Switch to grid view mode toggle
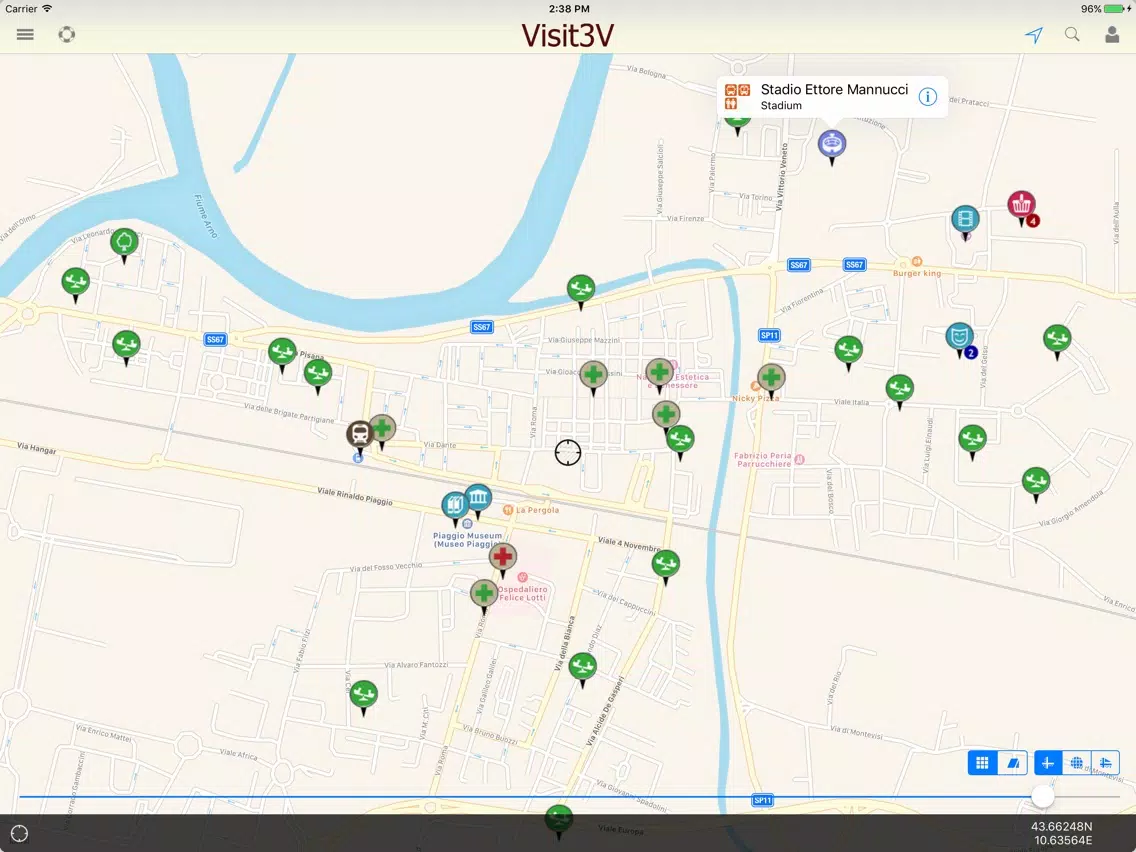Image resolution: width=1136 pixels, height=852 pixels. (982, 762)
